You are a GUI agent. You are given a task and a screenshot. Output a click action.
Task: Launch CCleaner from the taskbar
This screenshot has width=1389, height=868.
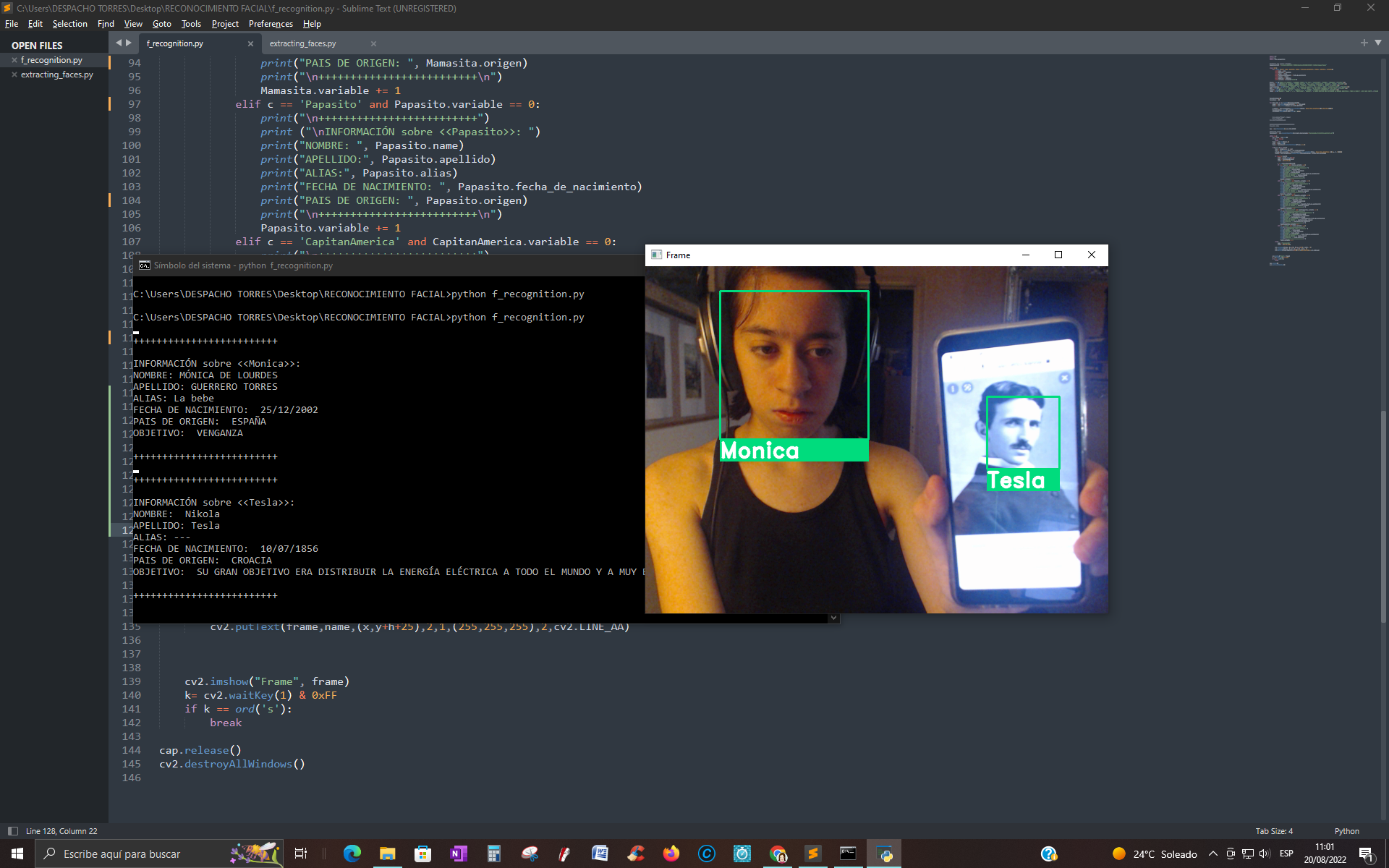point(635,854)
